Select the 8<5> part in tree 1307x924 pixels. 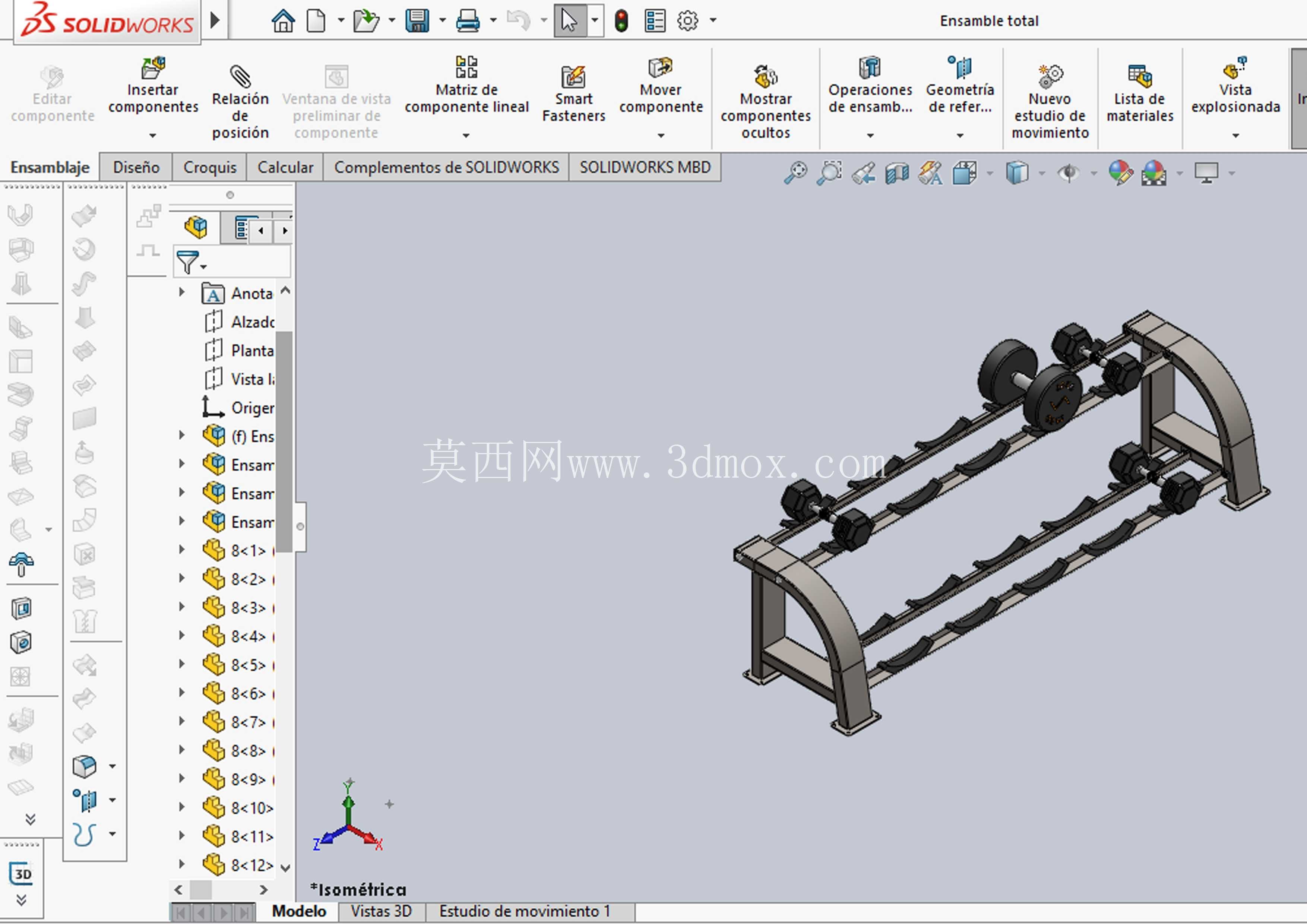point(239,664)
